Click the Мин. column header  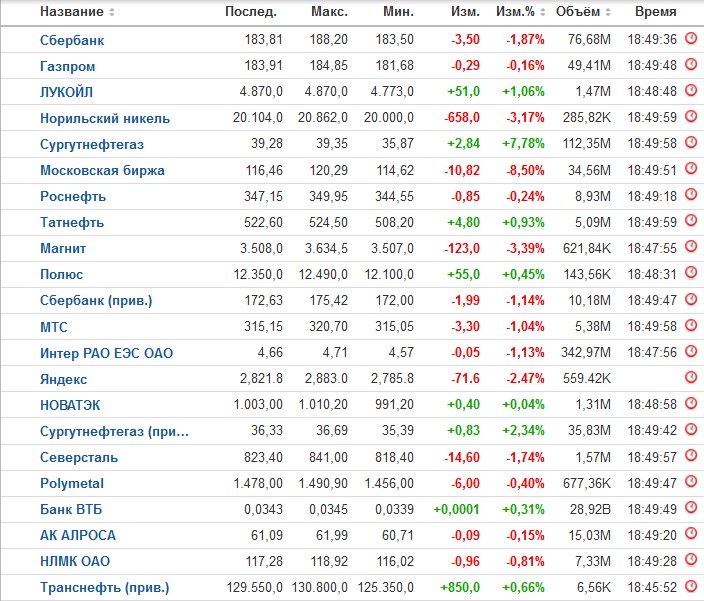[398, 12]
